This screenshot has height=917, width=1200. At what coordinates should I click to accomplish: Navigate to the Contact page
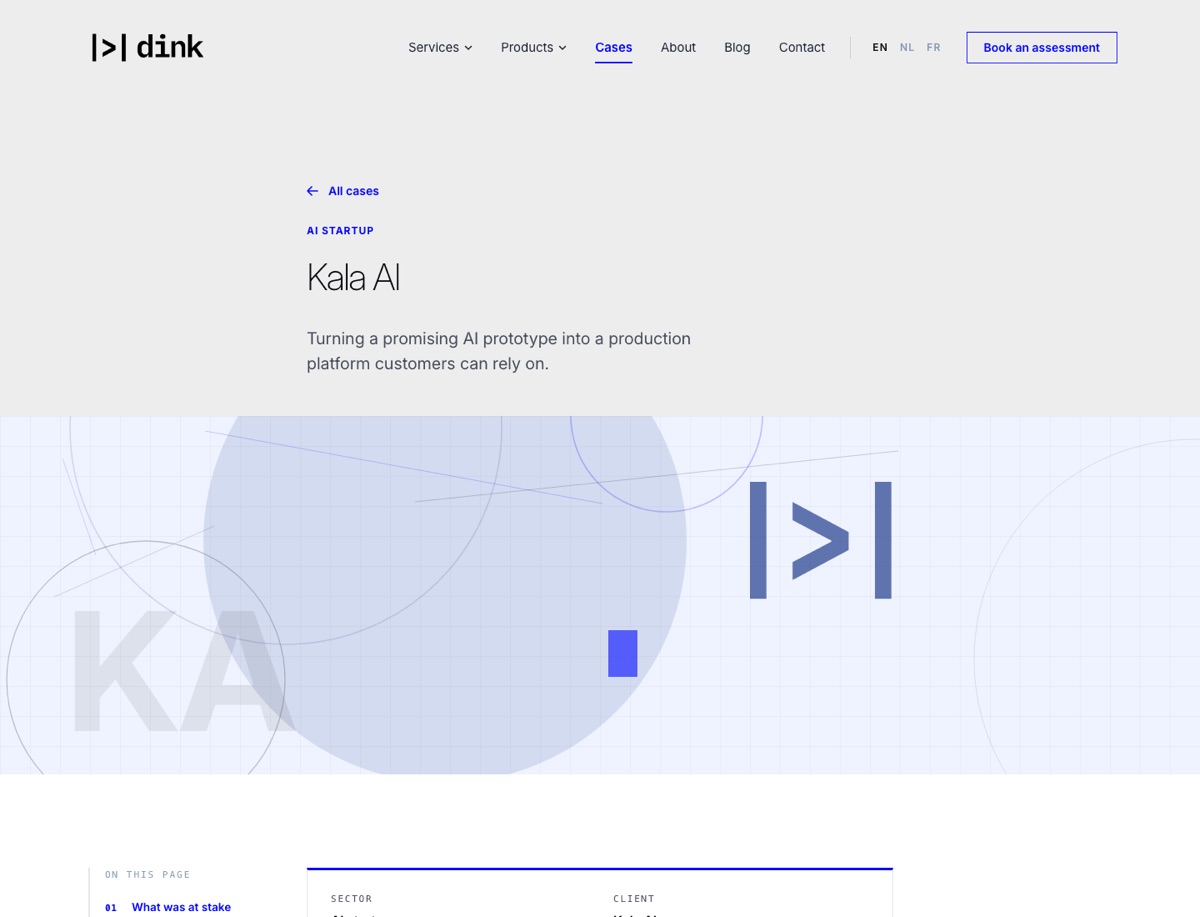pyautogui.click(x=802, y=47)
